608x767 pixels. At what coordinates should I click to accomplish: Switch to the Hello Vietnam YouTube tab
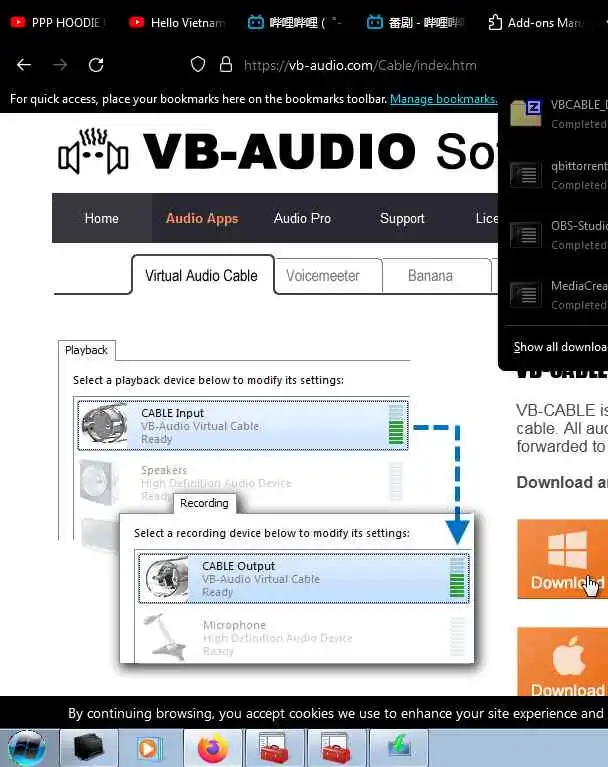[178, 23]
